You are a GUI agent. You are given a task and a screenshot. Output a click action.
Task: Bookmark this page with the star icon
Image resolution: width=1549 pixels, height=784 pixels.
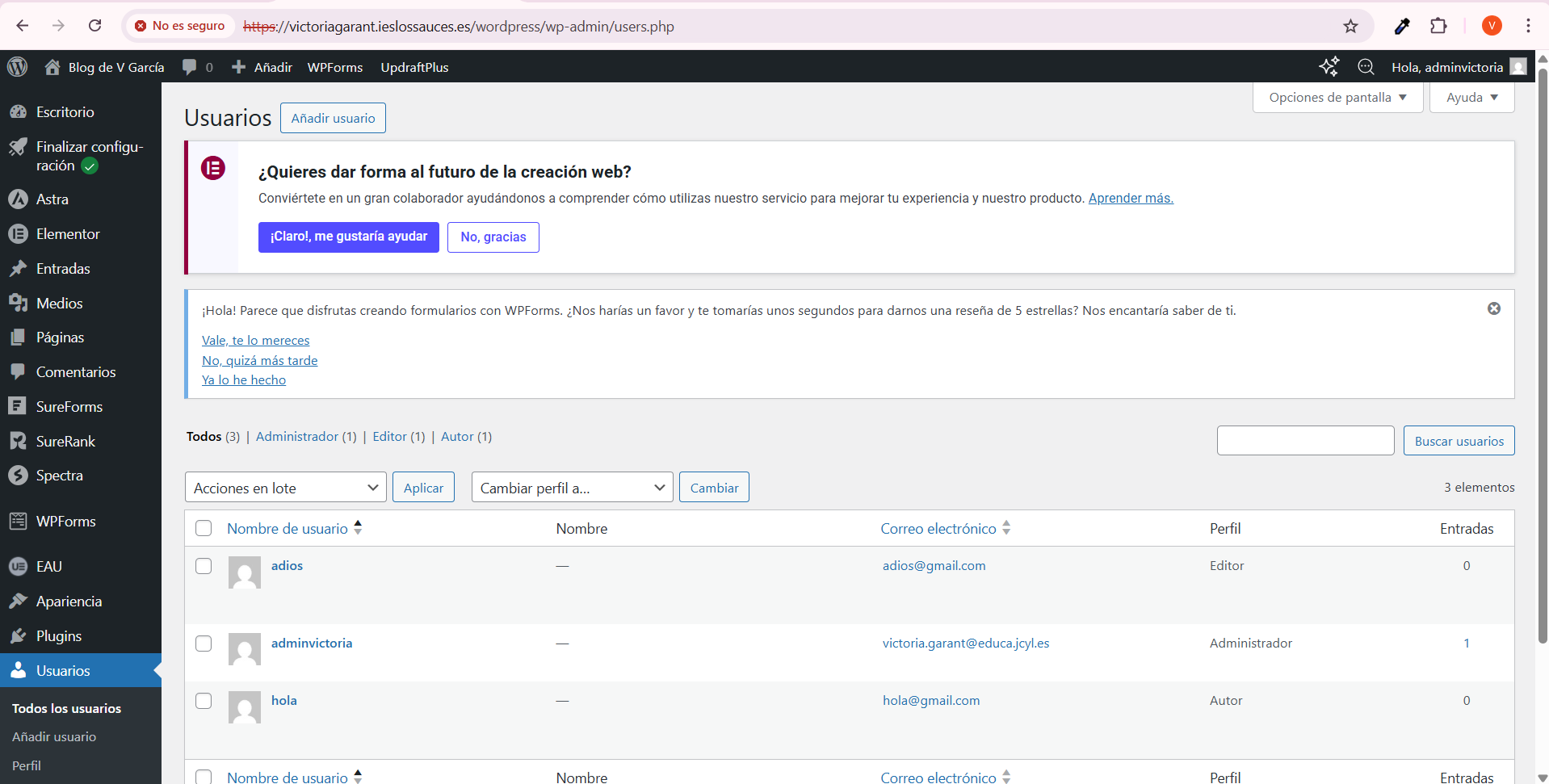pyautogui.click(x=1350, y=26)
